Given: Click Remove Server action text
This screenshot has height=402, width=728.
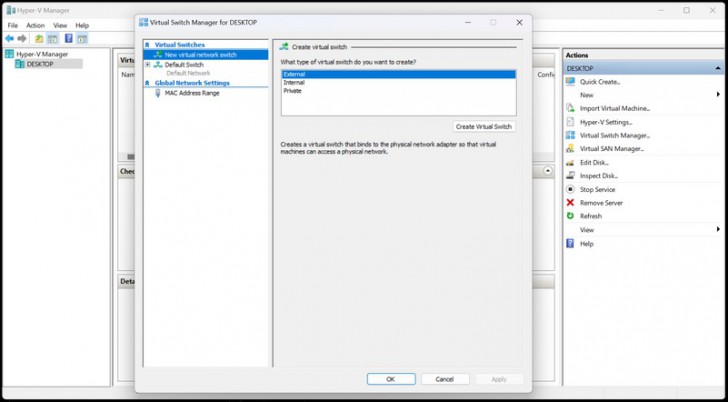Looking at the screenshot, I should (601, 203).
